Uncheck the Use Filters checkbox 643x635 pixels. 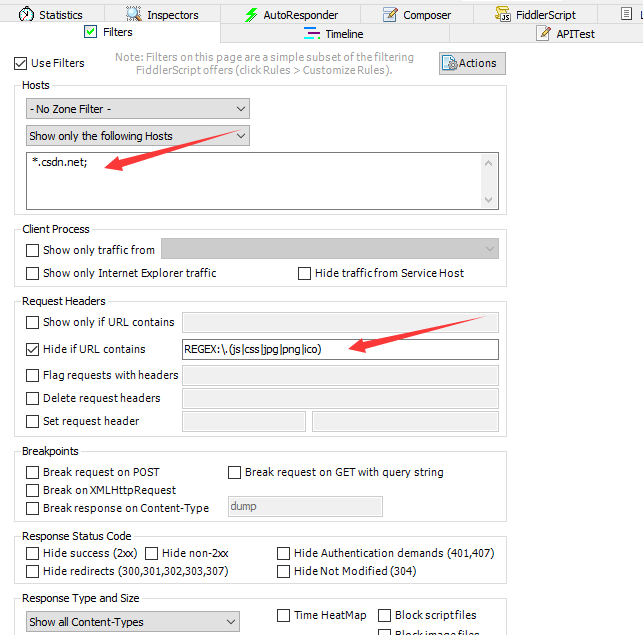pyautogui.click(x=21, y=64)
